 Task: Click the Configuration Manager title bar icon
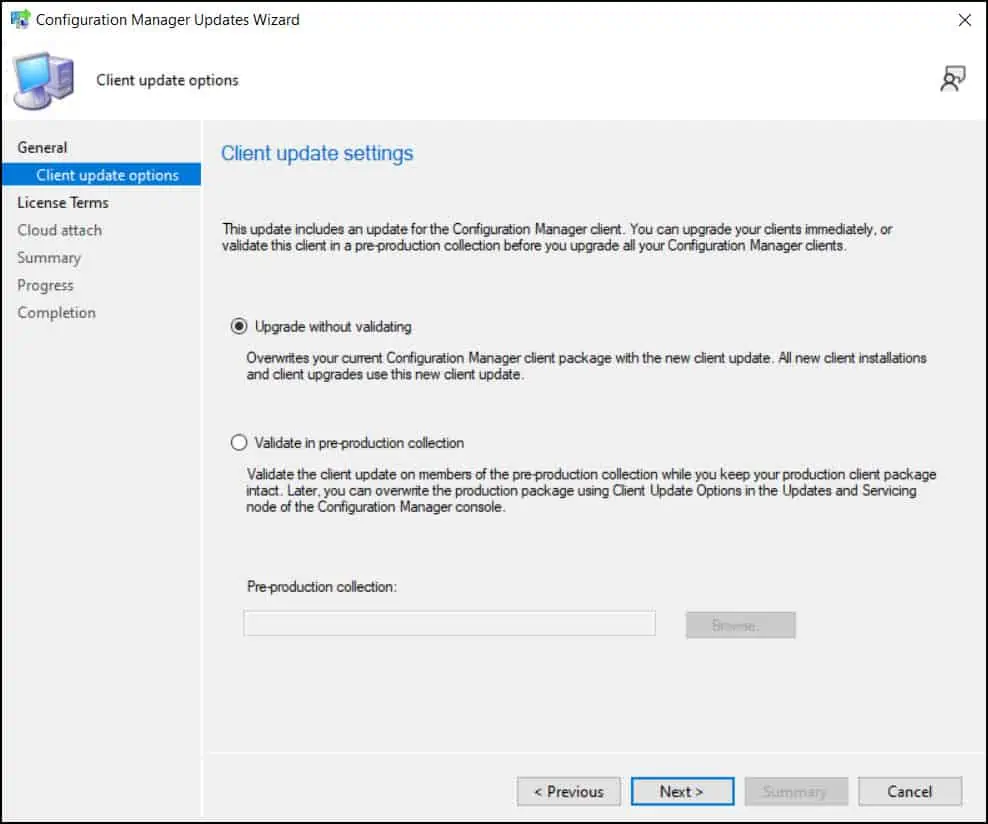[x=20, y=20]
